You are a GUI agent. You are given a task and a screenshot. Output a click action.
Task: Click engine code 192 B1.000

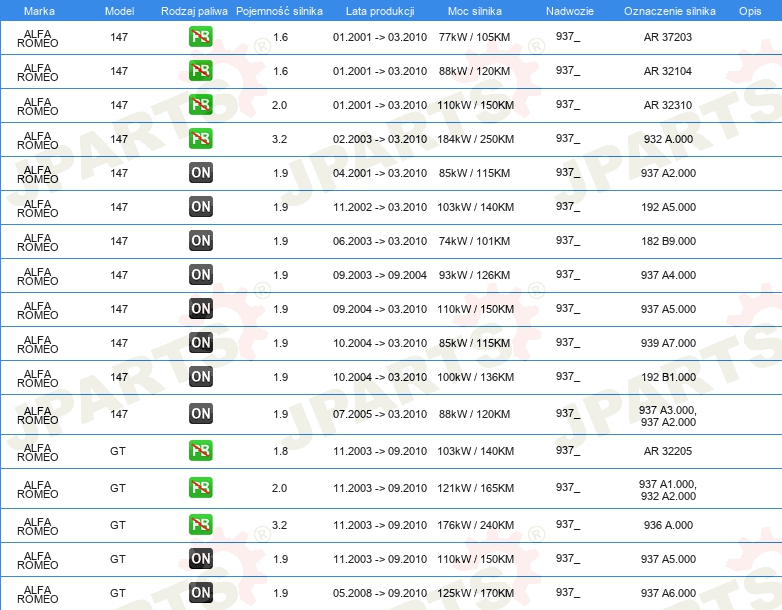668,377
